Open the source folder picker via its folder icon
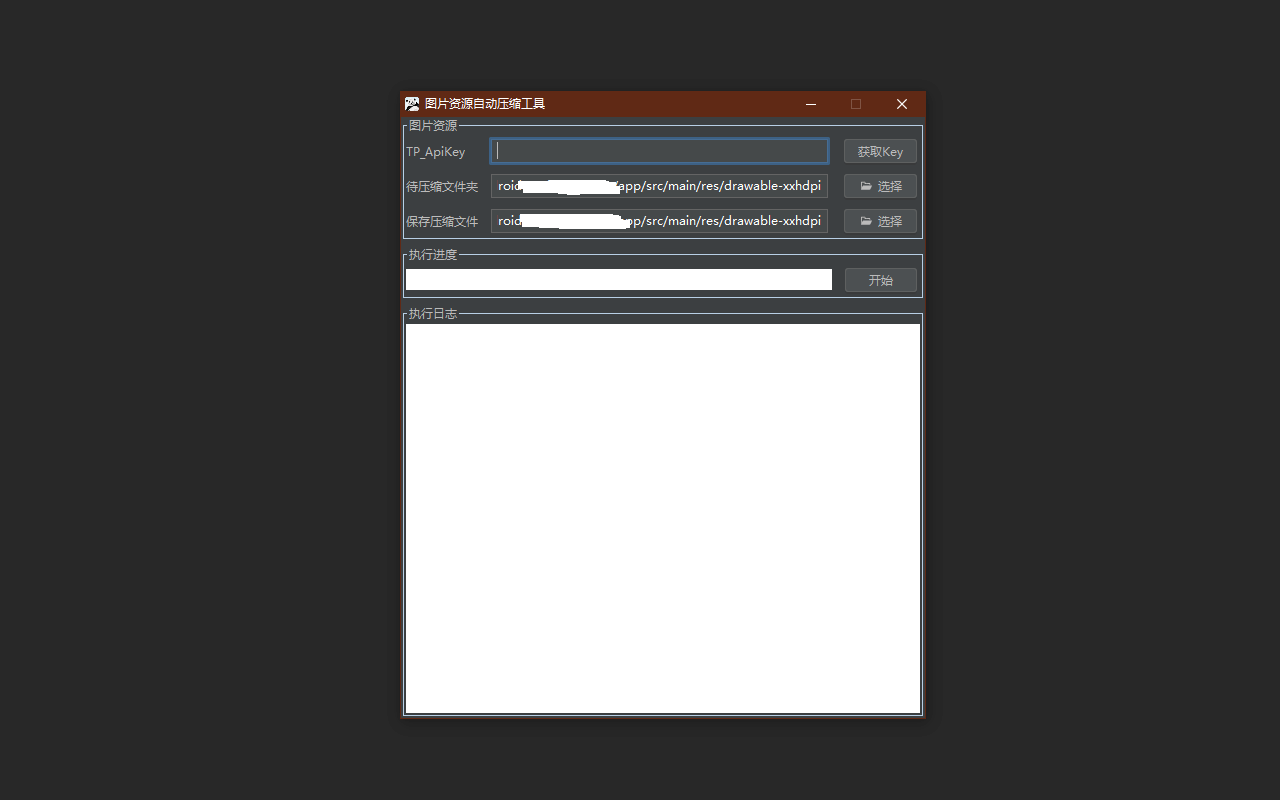 click(866, 186)
